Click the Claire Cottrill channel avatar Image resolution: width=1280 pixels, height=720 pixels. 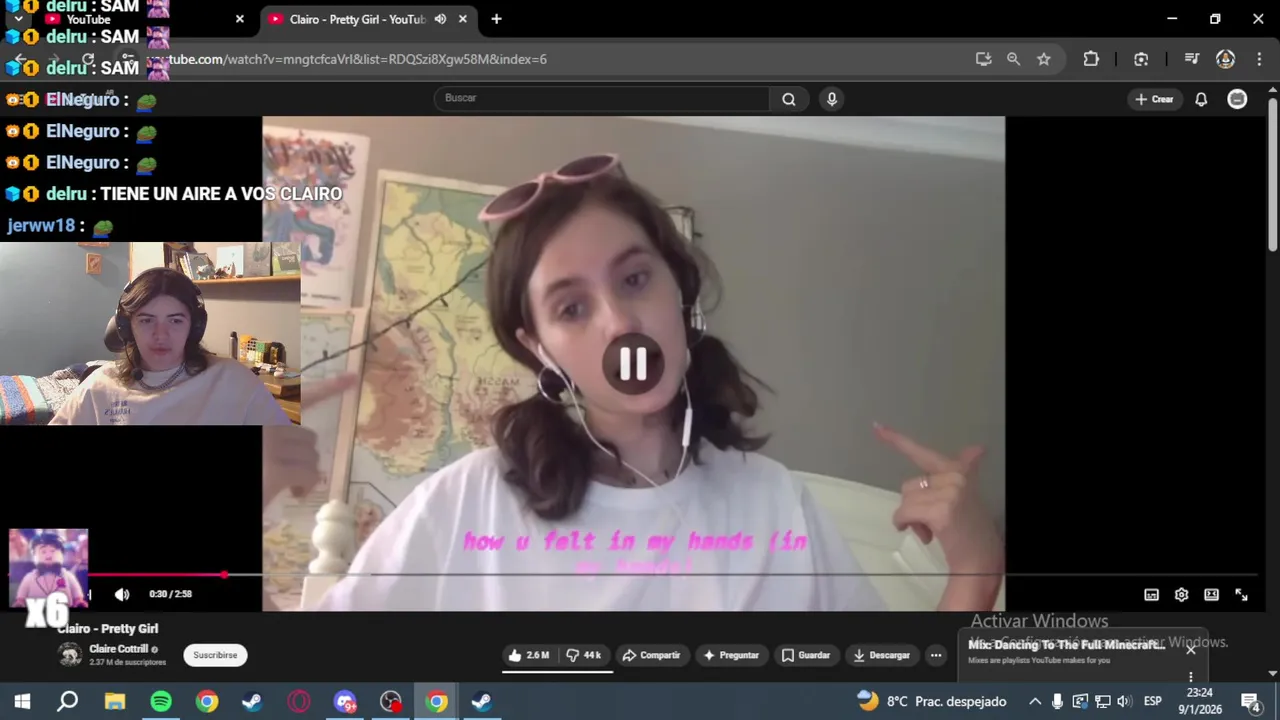click(x=70, y=655)
